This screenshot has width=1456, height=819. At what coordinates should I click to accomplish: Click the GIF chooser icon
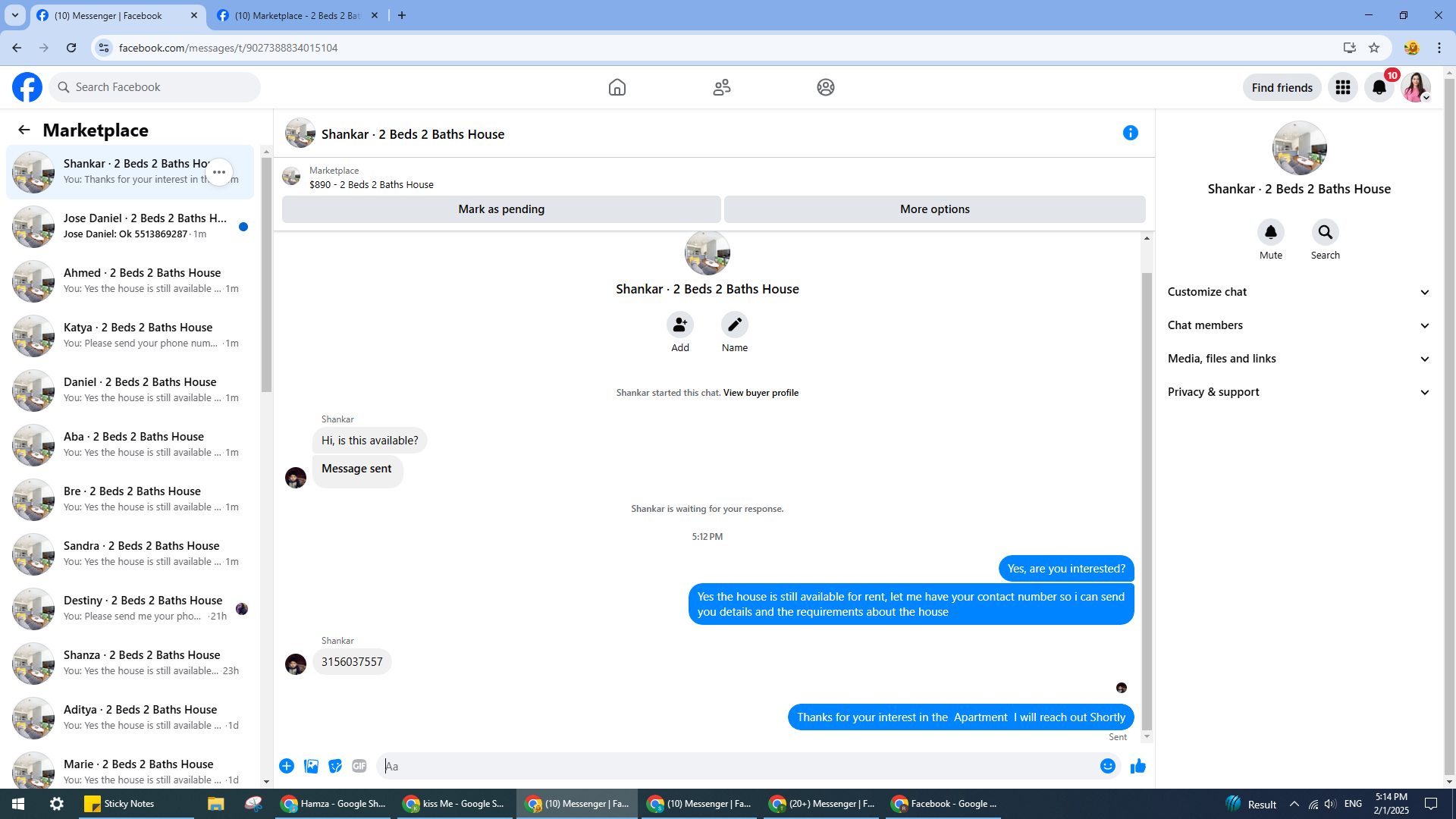(359, 766)
